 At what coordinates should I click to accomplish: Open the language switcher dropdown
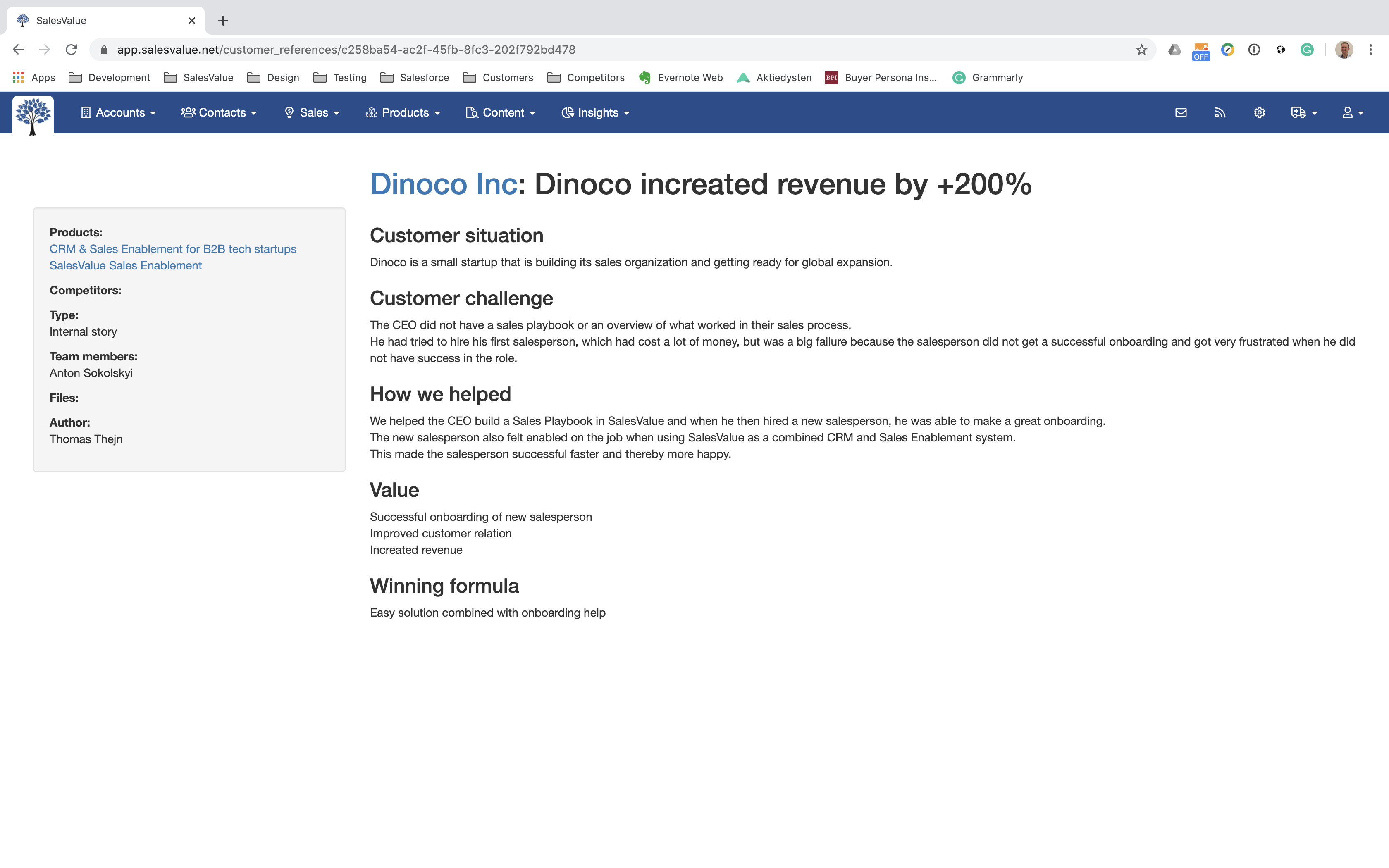pyautogui.click(x=1303, y=112)
